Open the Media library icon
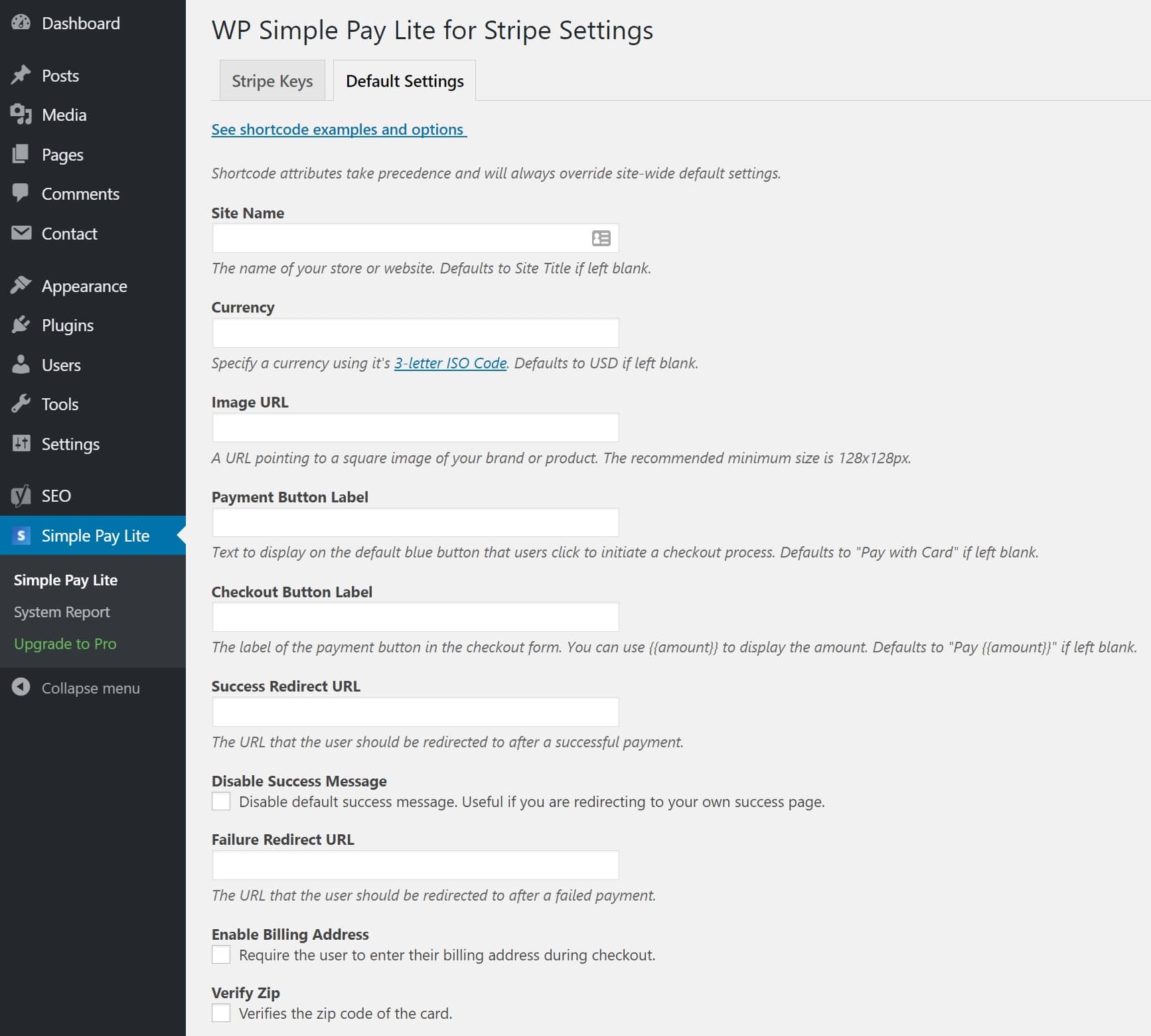This screenshot has height=1036, width=1151. point(21,114)
